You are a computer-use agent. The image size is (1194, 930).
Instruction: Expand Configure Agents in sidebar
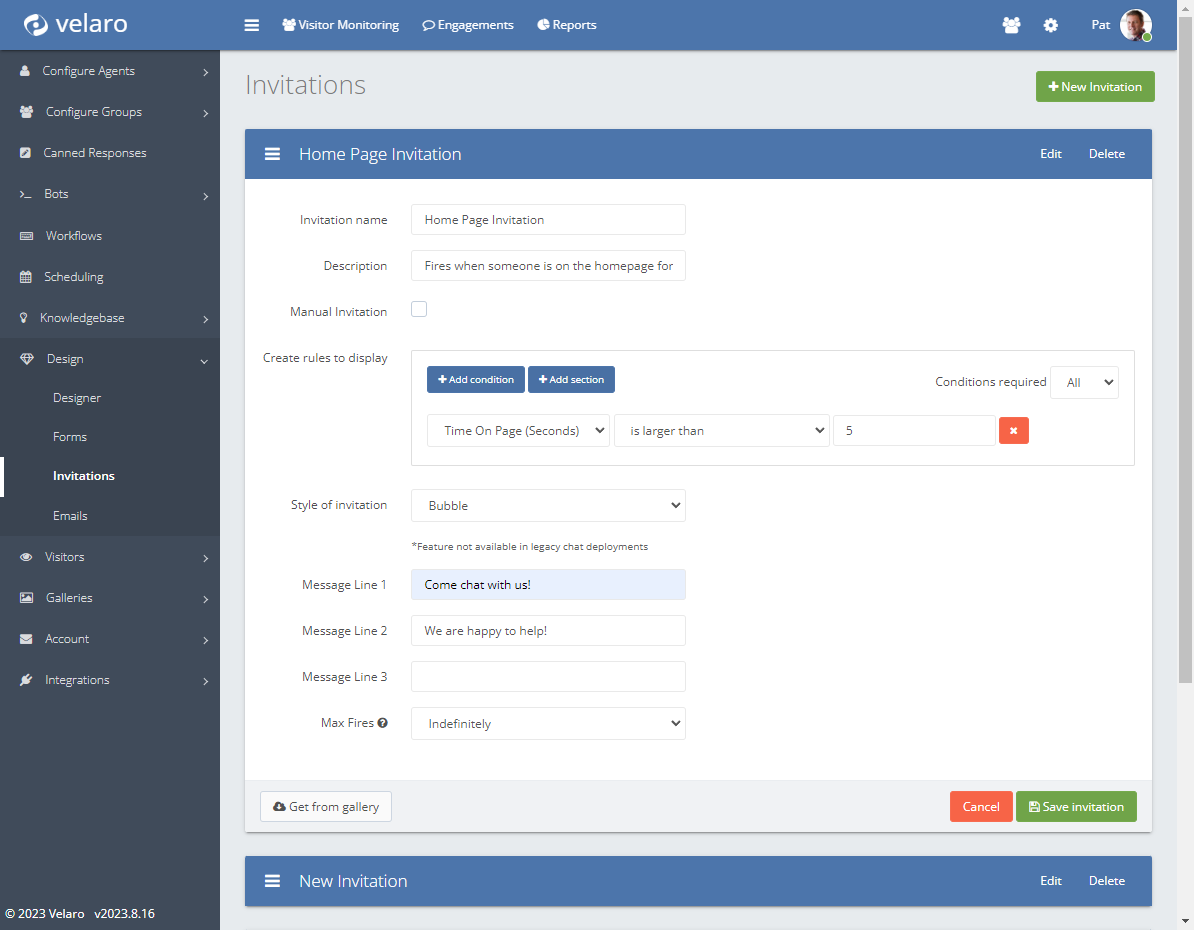point(110,71)
